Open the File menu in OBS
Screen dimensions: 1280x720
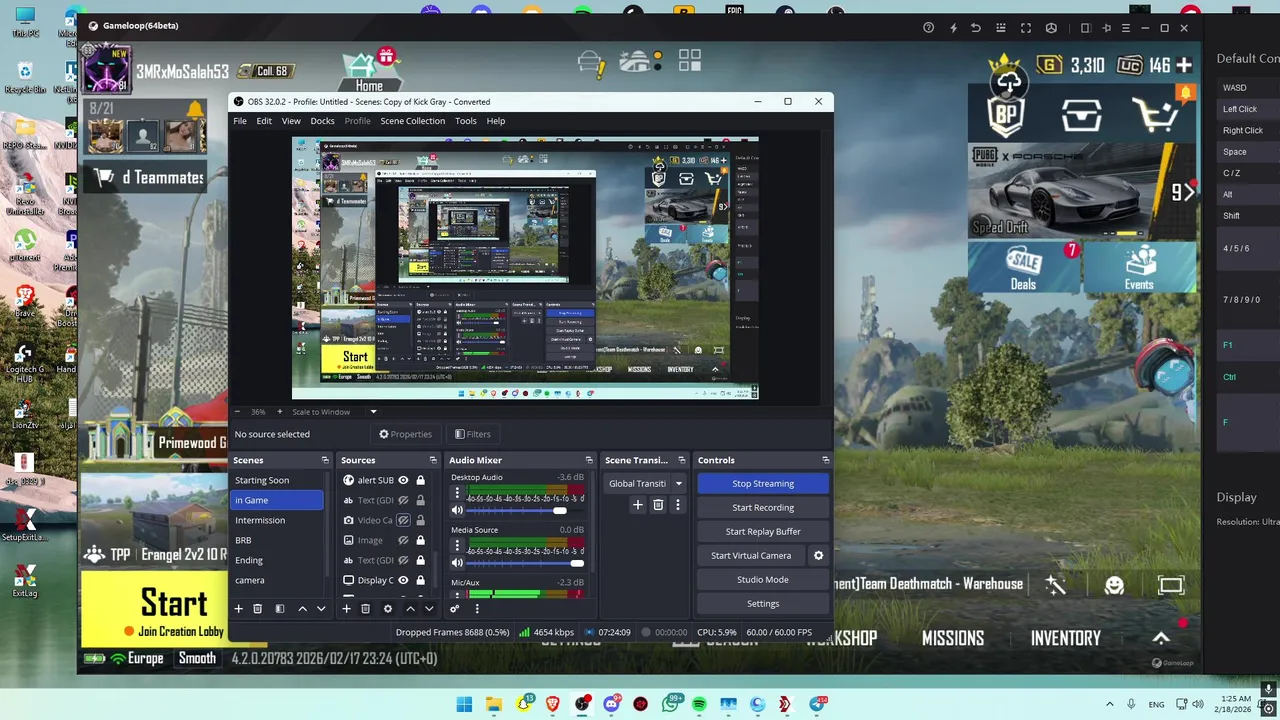coord(240,121)
